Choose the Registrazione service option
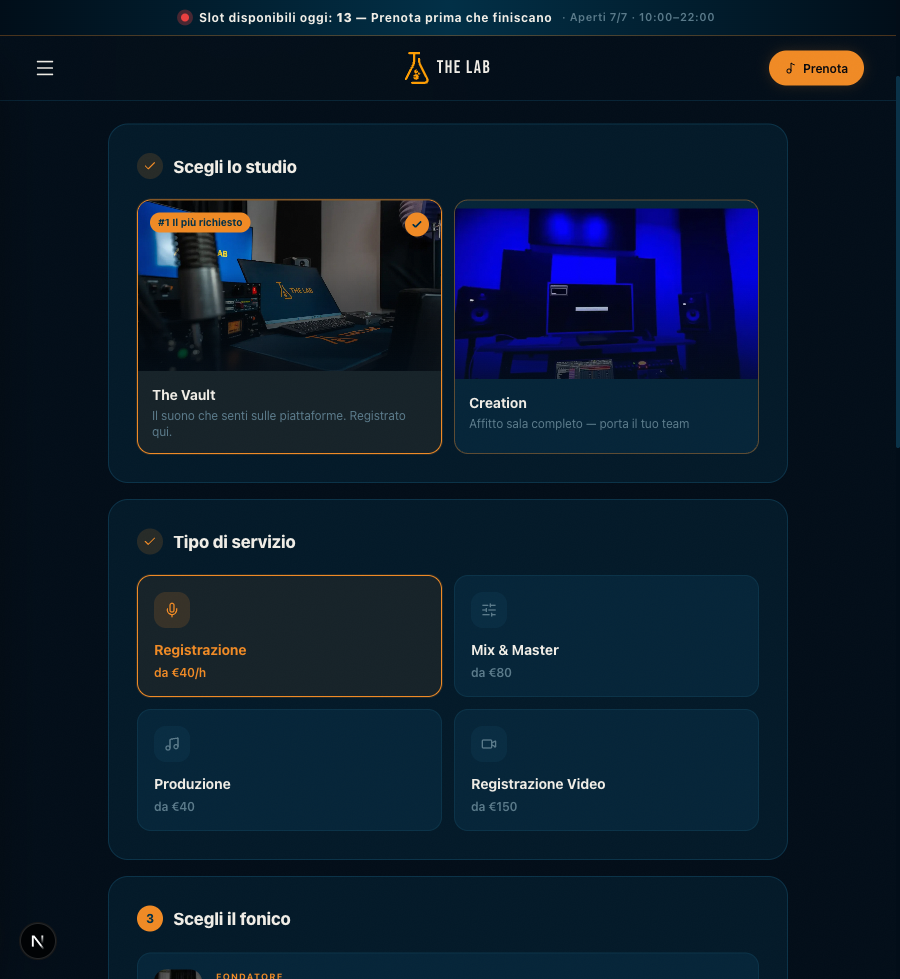Image resolution: width=900 pixels, height=979 pixels. pyautogui.click(x=289, y=636)
